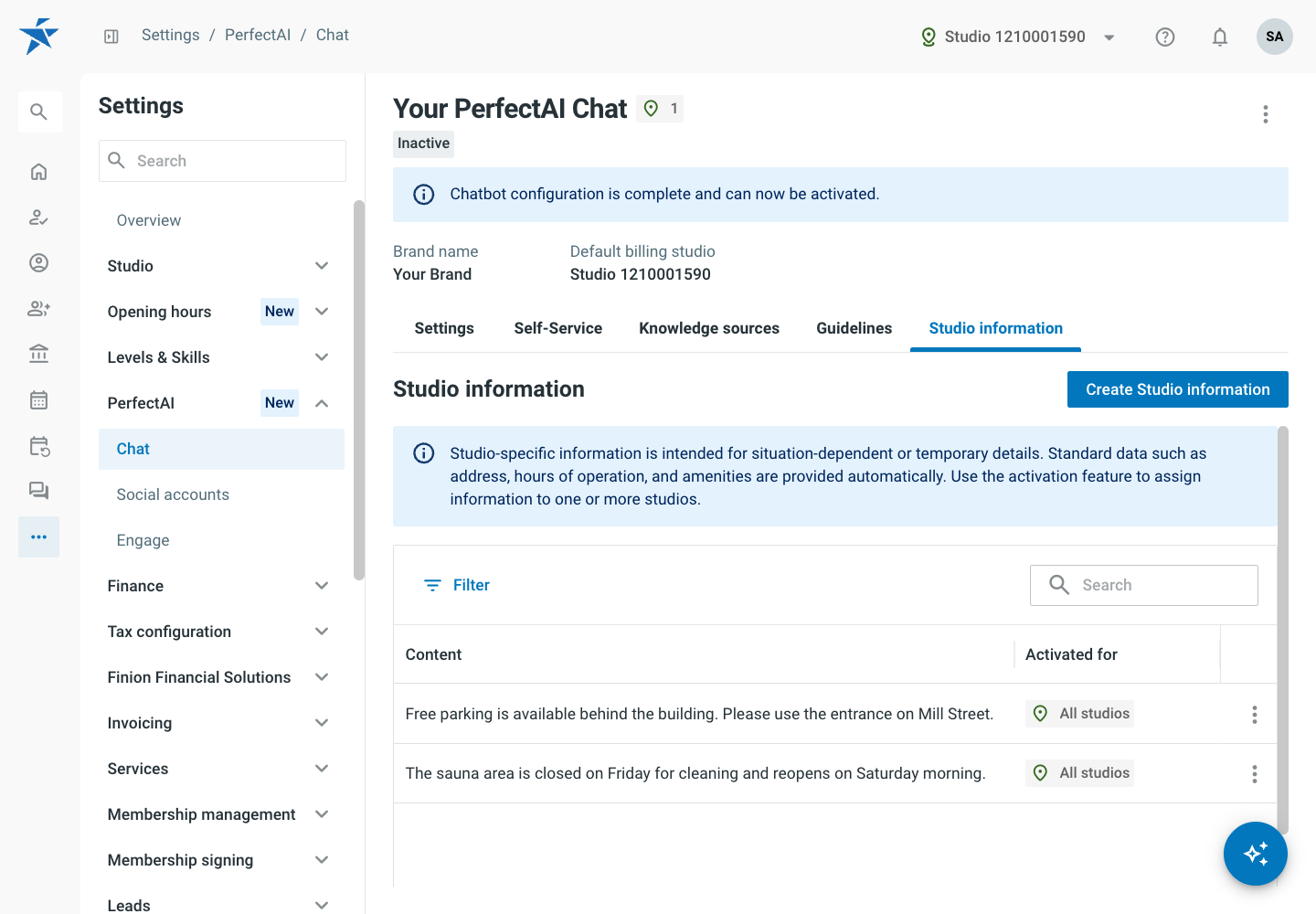Open the help question mark icon
This screenshot has width=1316, height=914.
[1164, 37]
